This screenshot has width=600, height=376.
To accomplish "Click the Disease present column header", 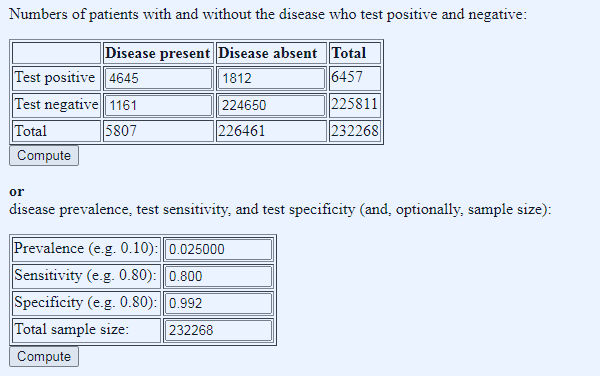I will pyautogui.click(x=158, y=53).
